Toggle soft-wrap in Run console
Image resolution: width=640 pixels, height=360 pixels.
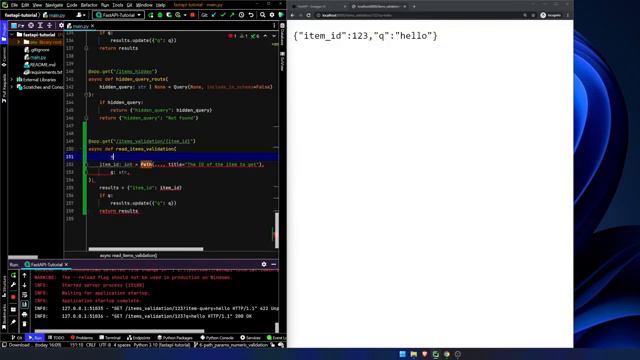click(24, 295)
